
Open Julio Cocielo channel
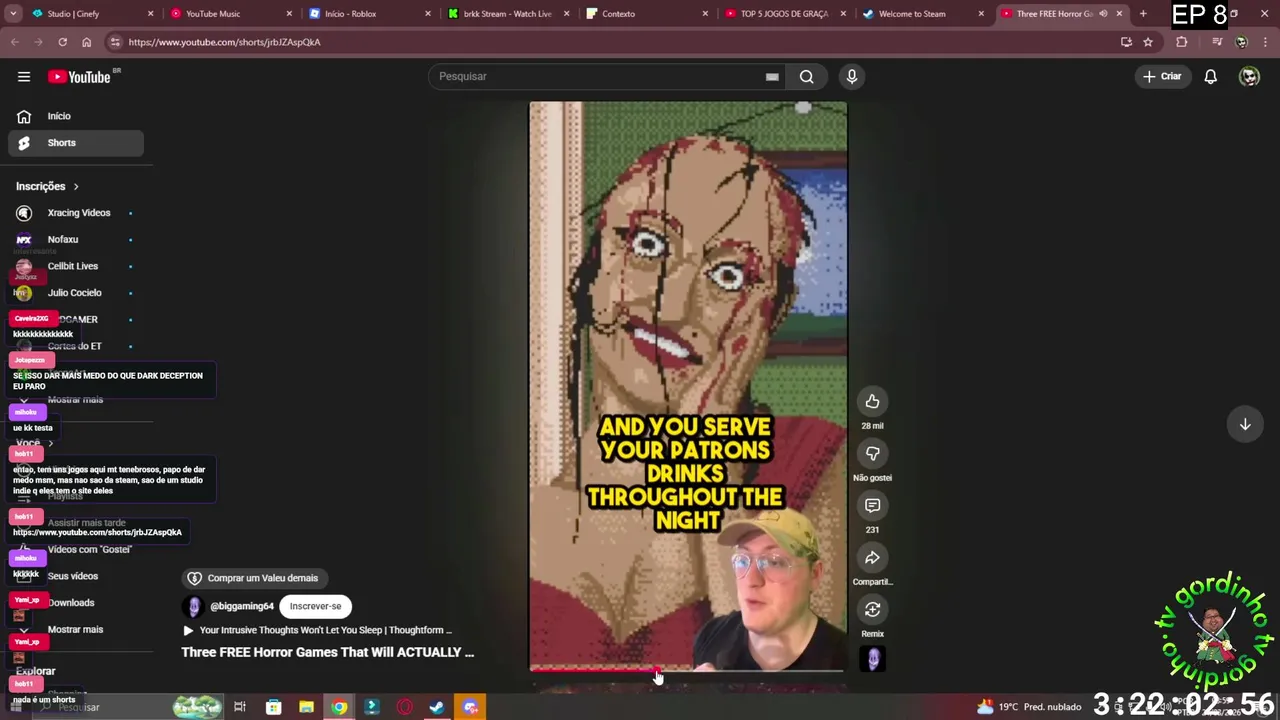coord(75,293)
